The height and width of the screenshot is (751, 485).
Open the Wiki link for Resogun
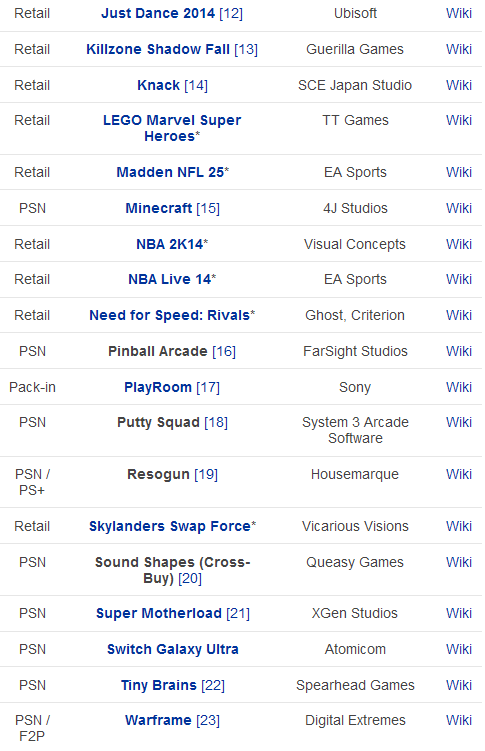coord(459,474)
